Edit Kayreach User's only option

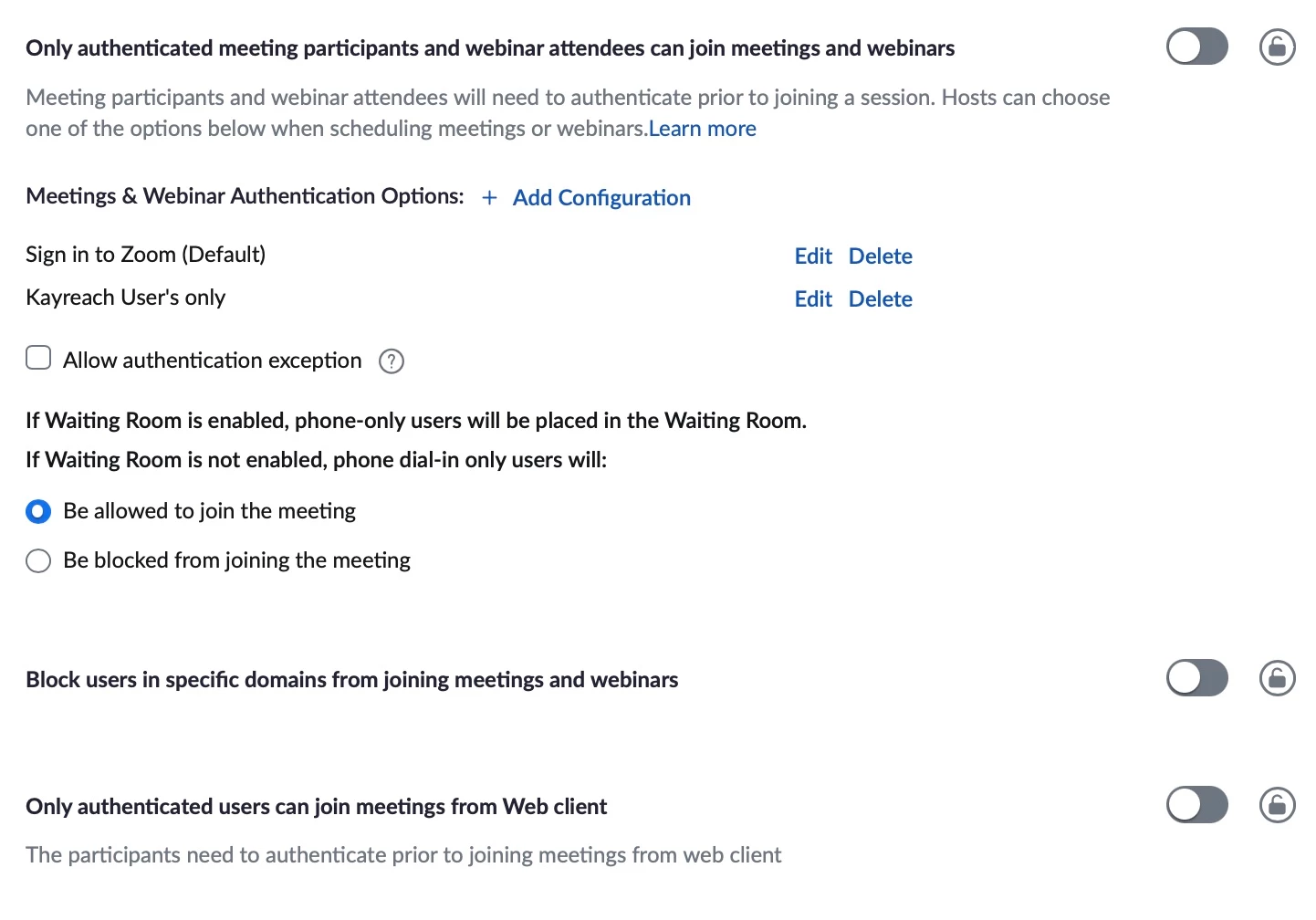(x=813, y=298)
